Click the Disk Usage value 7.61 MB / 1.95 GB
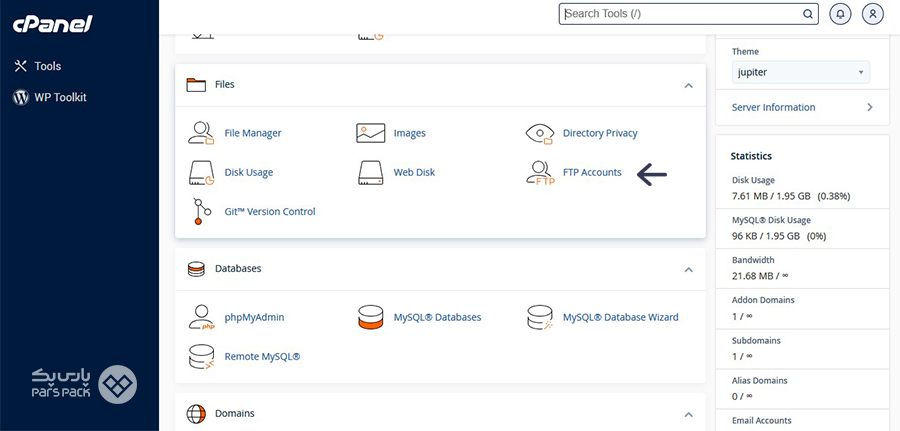 click(x=771, y=196)
